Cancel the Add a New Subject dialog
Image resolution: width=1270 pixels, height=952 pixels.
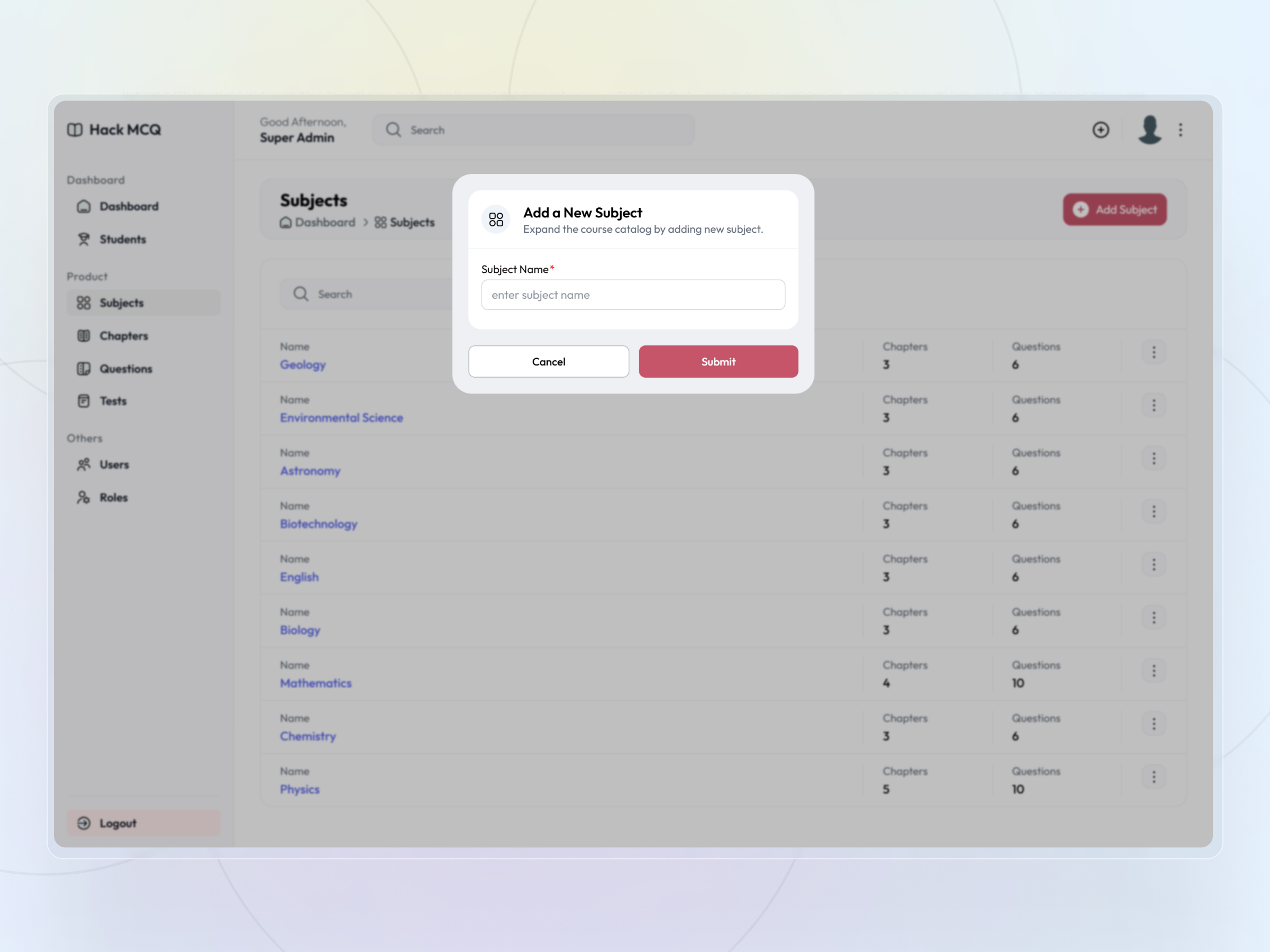pos(548,362)
